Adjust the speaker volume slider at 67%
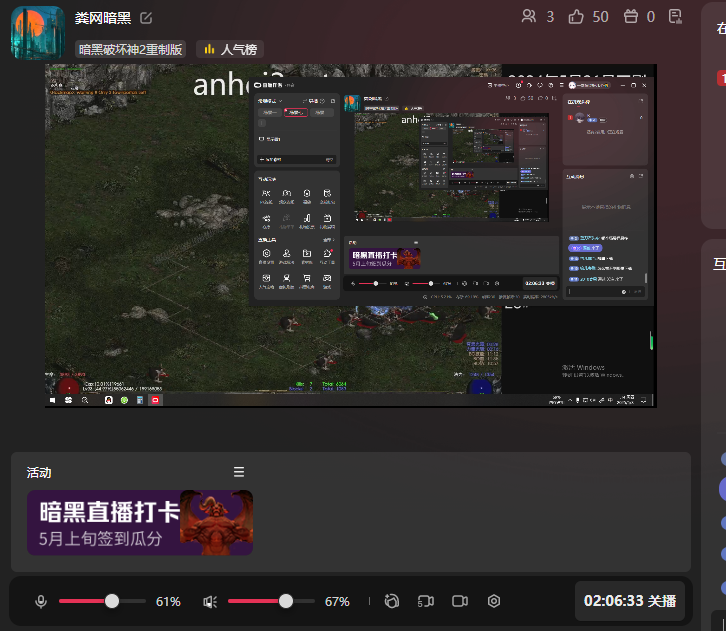Viewport: 726px width, 631px height. (x=271, y=601)
